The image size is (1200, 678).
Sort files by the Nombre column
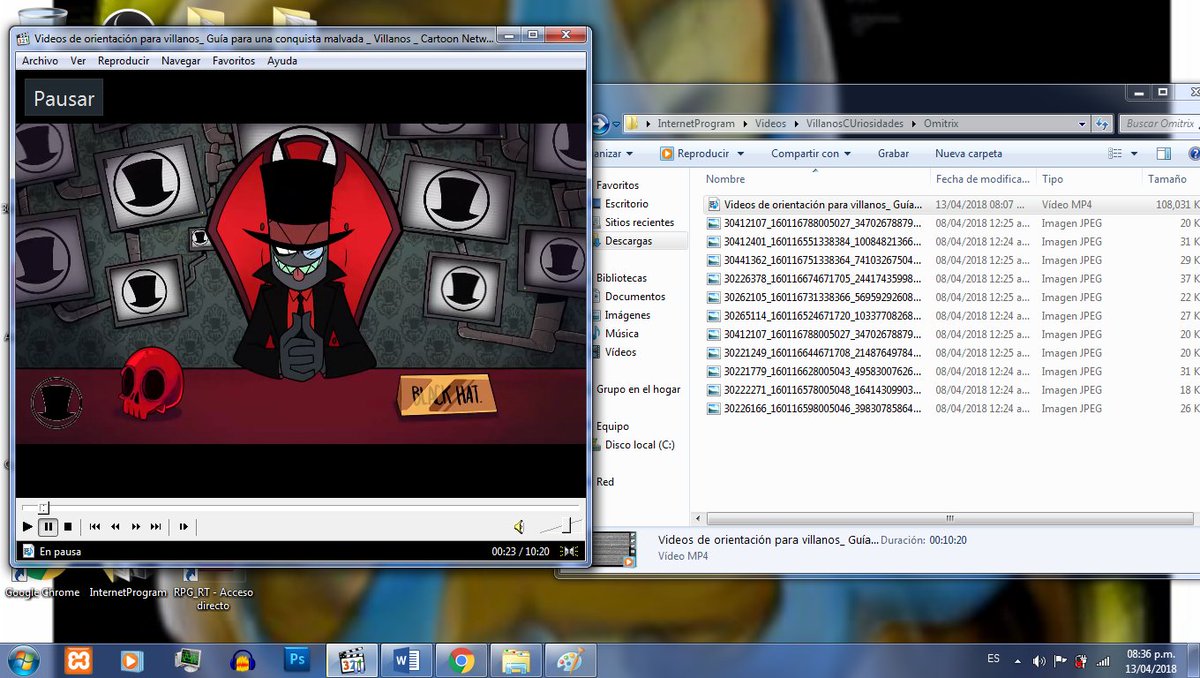tap(815, 179)
